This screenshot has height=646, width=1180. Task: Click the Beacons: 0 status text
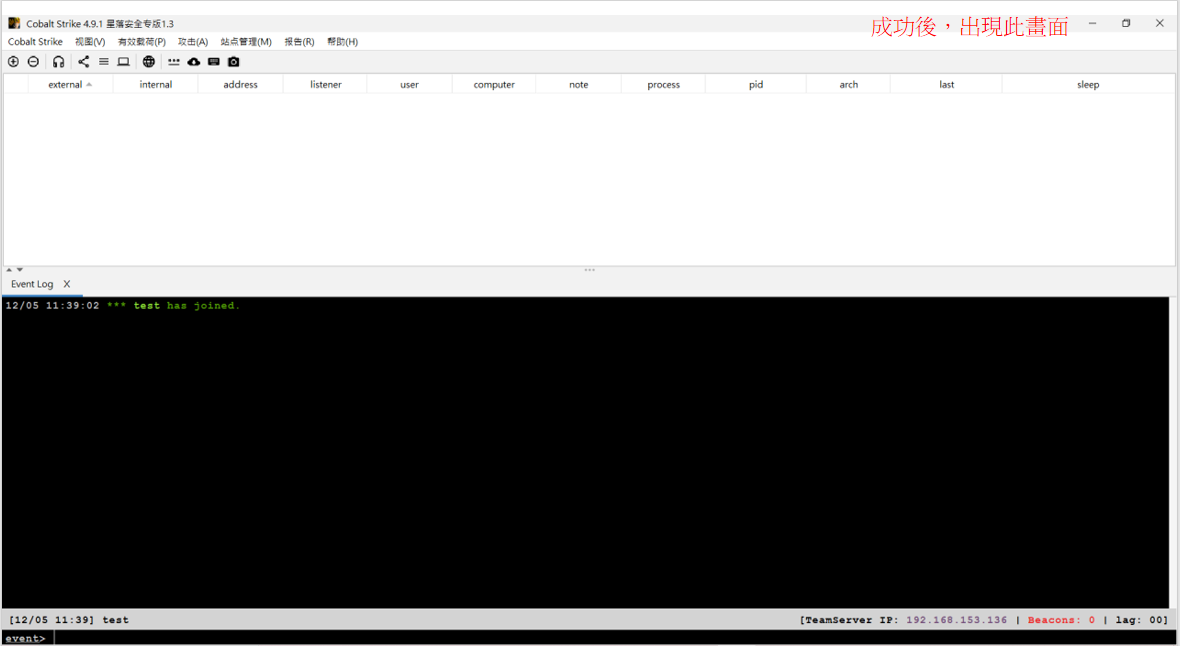[x=1061, y=620]
